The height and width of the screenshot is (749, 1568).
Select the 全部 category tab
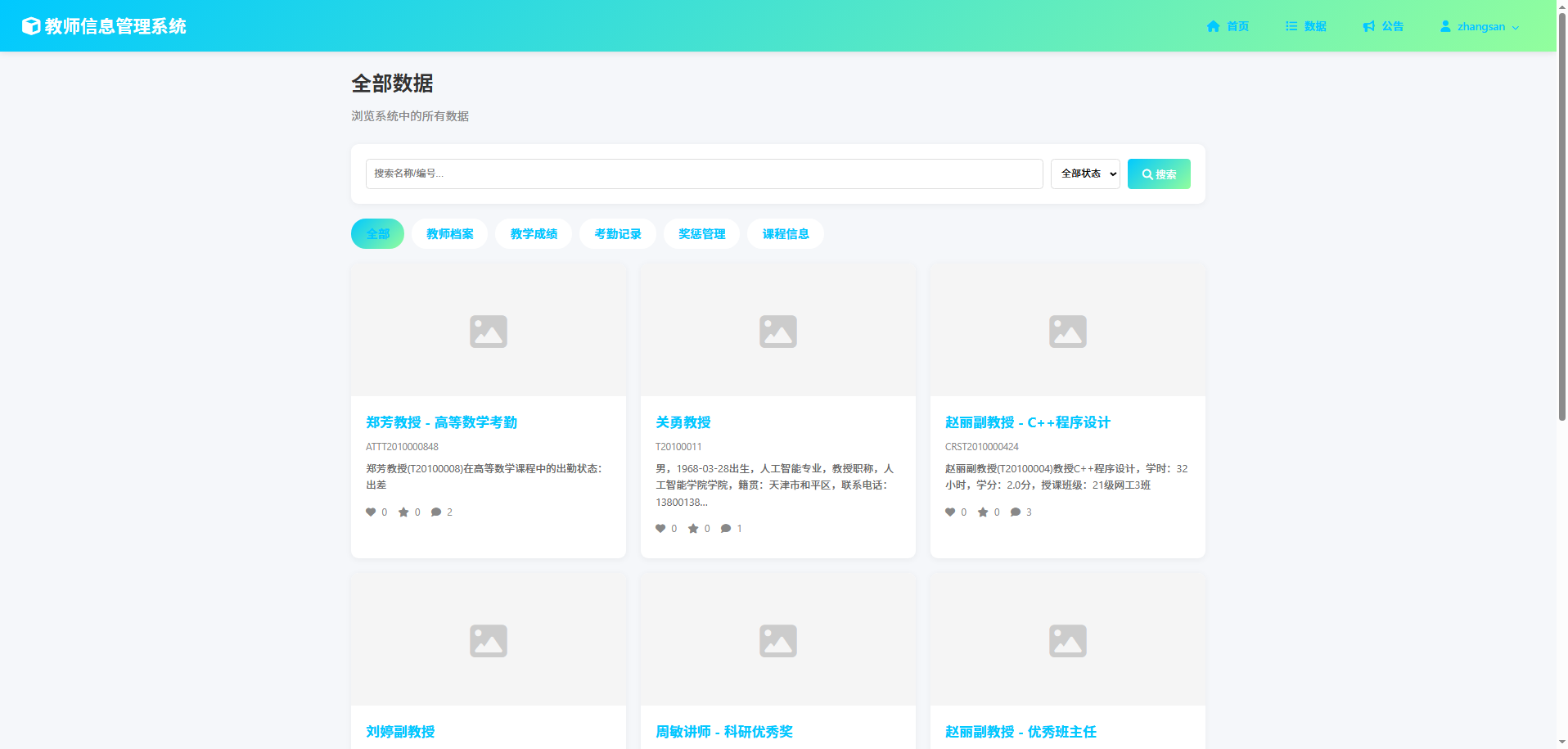pyautogui.click(x=377, y=233)
